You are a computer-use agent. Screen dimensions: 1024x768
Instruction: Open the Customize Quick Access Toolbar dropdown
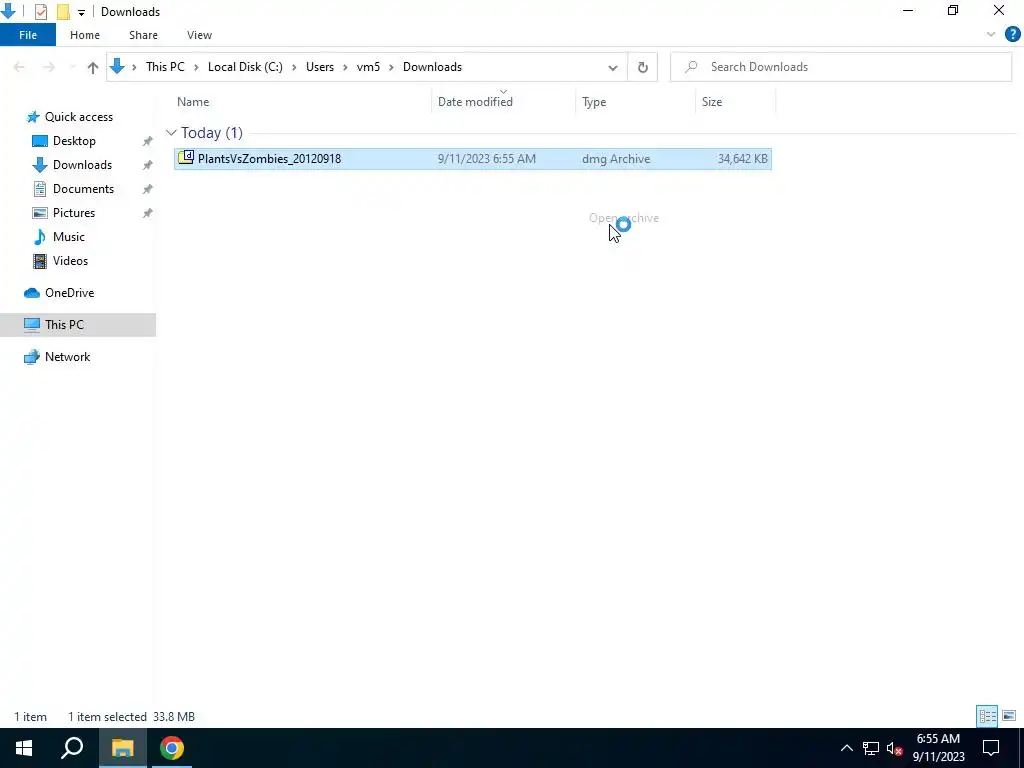tap(81, 12)
